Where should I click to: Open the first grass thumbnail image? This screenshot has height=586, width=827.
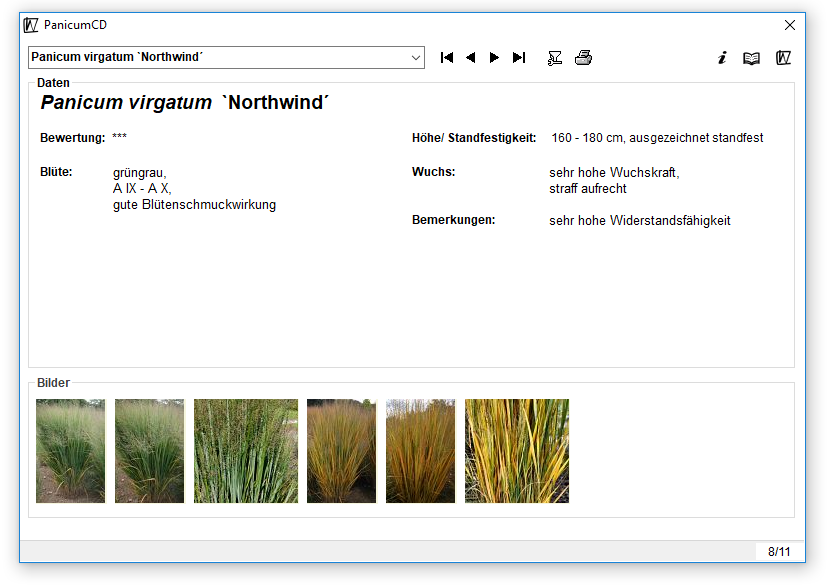pyautogui.click(x=70, y=451)
